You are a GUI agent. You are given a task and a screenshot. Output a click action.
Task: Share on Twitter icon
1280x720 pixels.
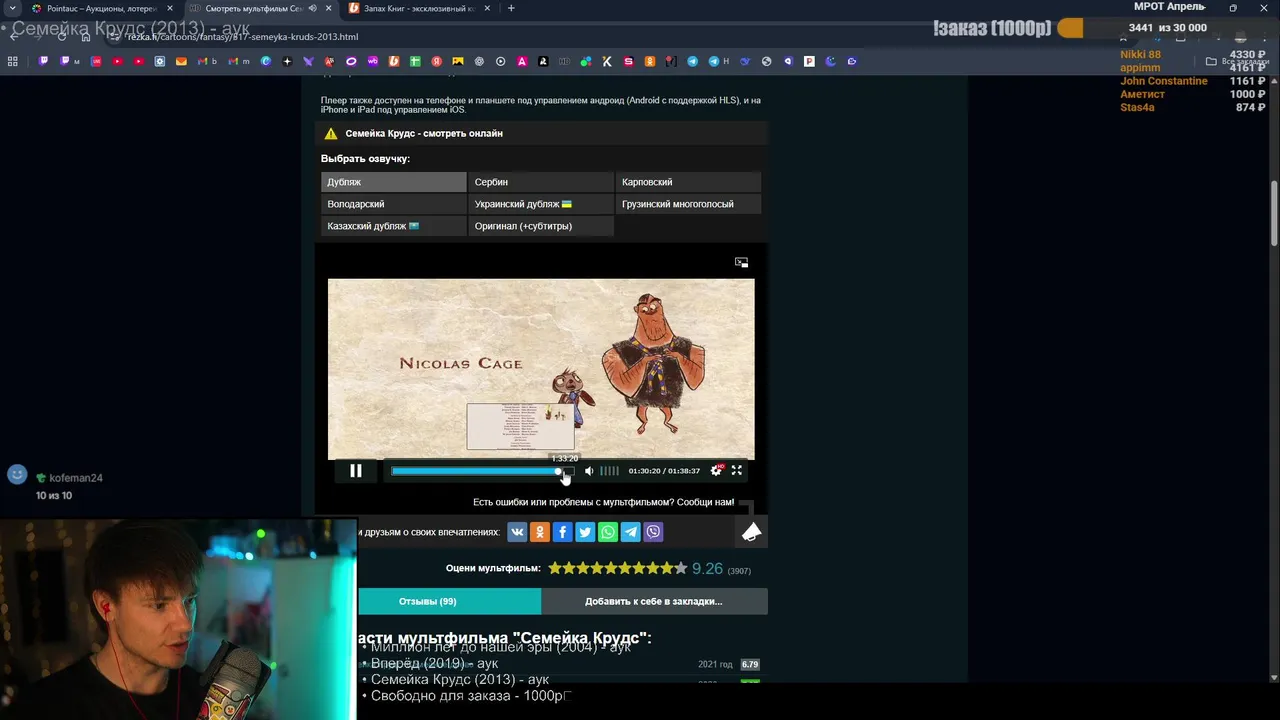[585, 532]
